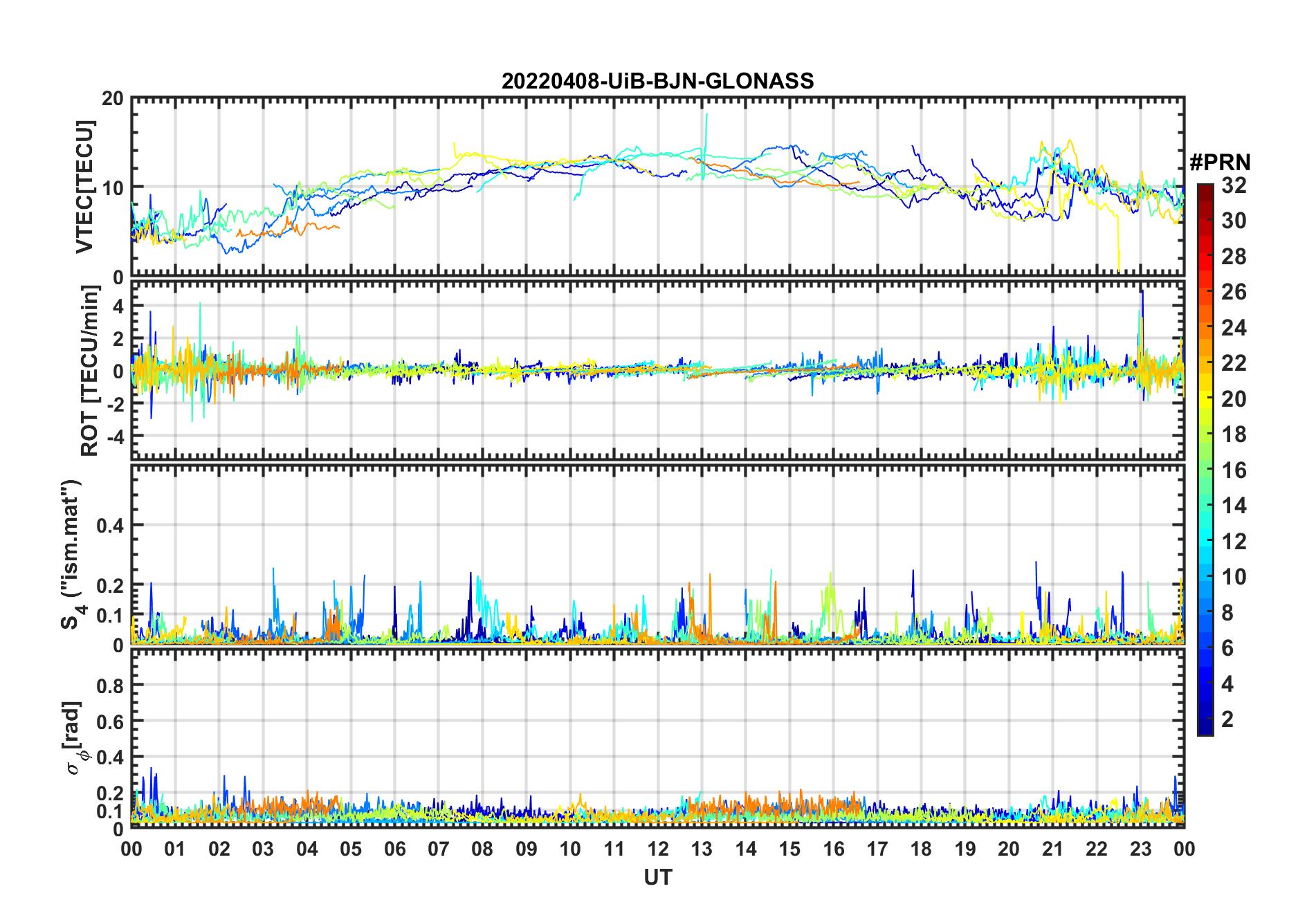The width and height of the screenshot is (1316, 920).
Task: Click the sigma-phi [rad] axis label
Action: pyautogui.click(x=75, y=737)
